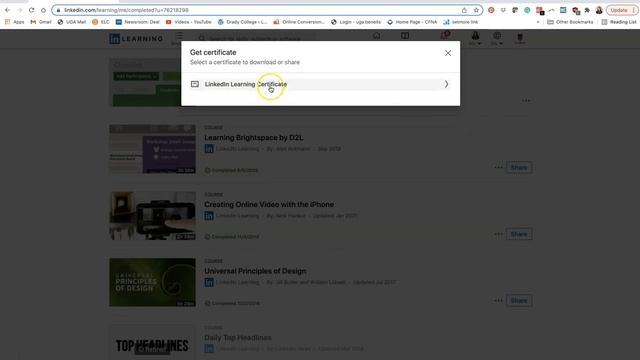Open the Pinterest red extension icon
Image resolution: width=640 pixels, height=360 pixels.
491,10
